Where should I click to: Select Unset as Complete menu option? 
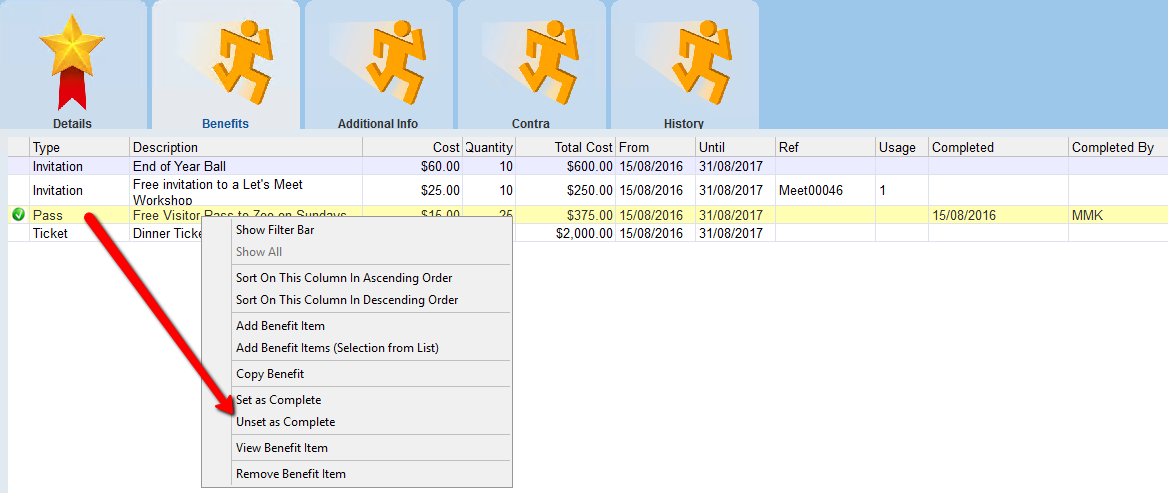point(285,422)
